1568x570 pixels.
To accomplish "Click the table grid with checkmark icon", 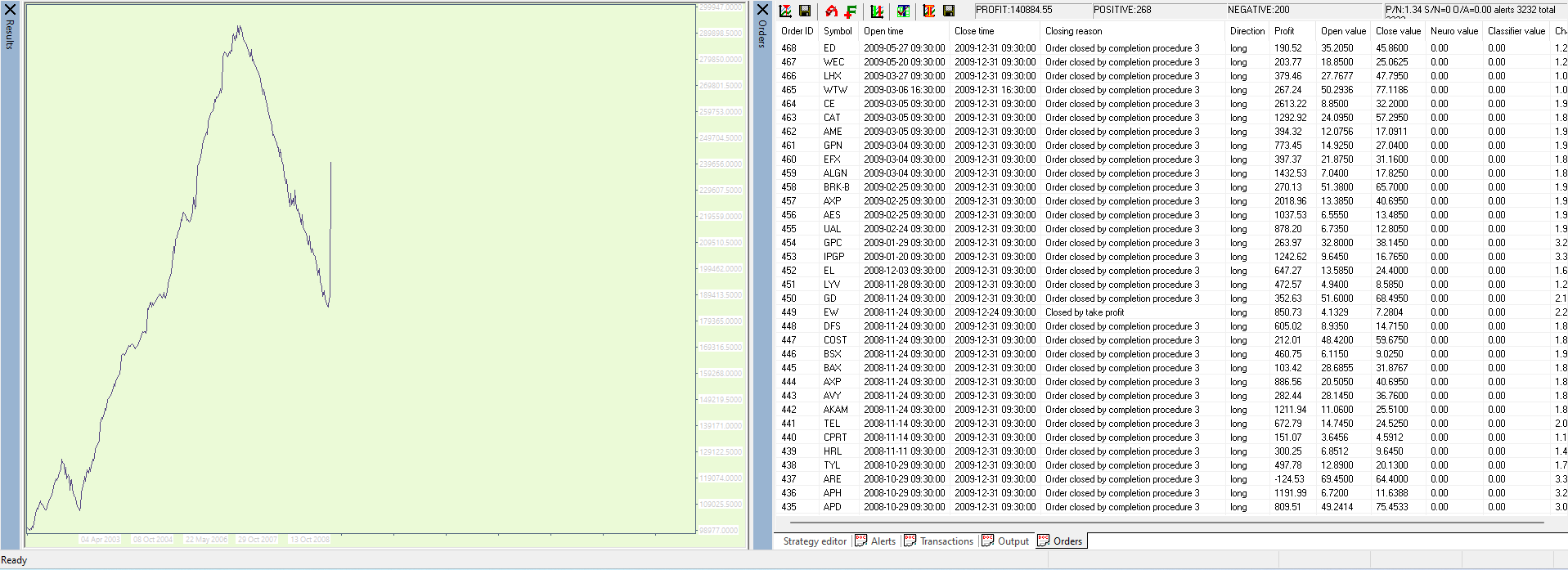I will click(x=903, y=11).
